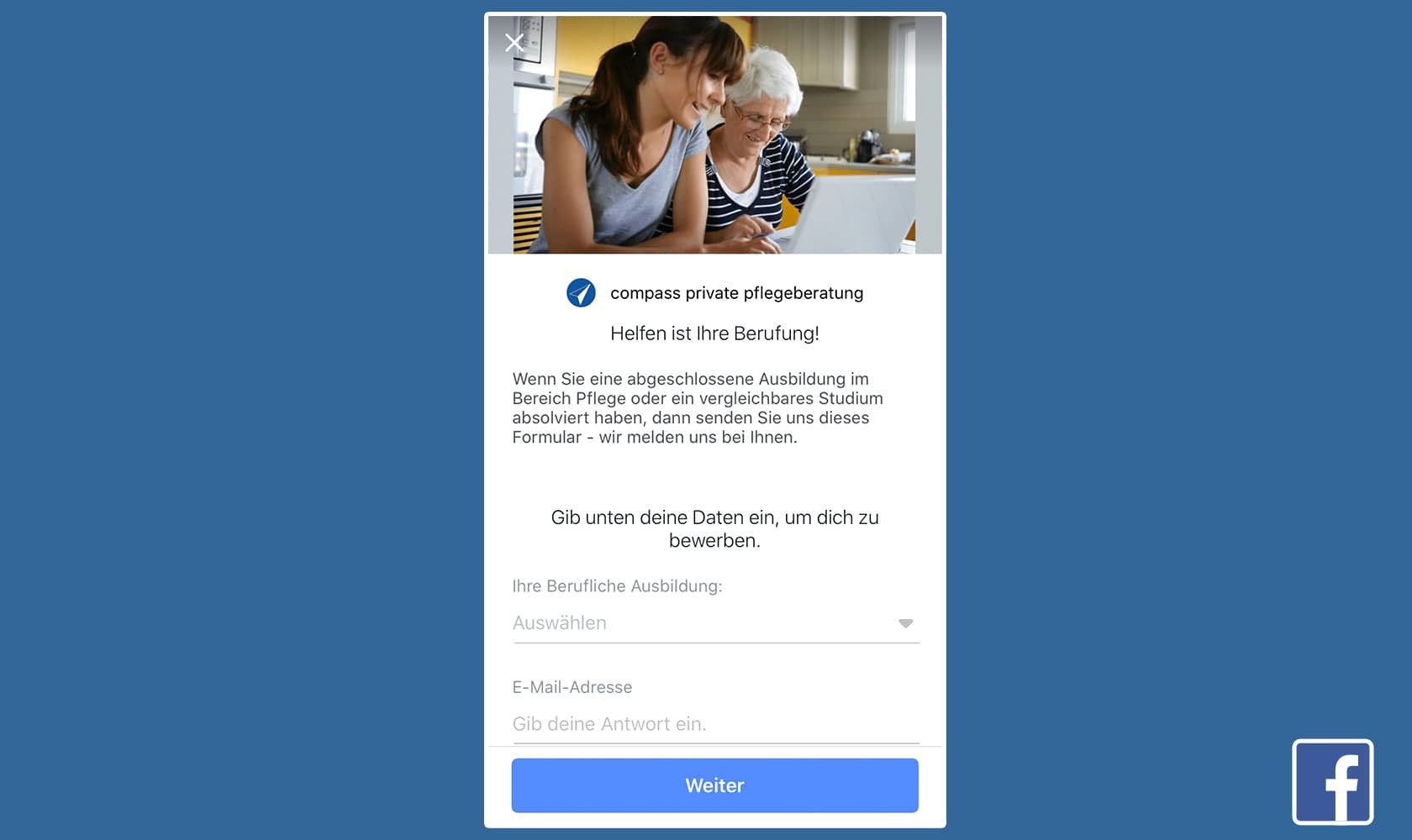This screenshot has width=1412, height=840.
Task: Click the blue background right of the form
Action: tap(1177, 378)
